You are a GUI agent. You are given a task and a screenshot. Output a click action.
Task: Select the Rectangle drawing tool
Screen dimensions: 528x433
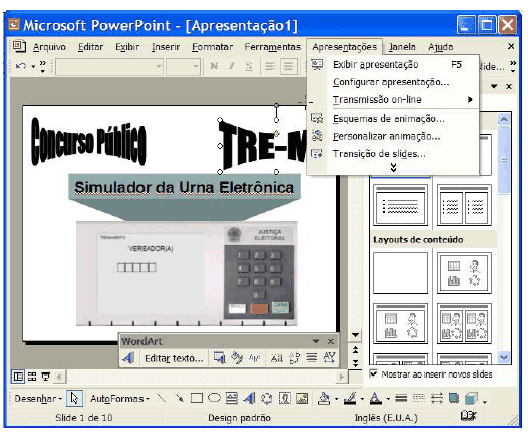pos(197,399)
